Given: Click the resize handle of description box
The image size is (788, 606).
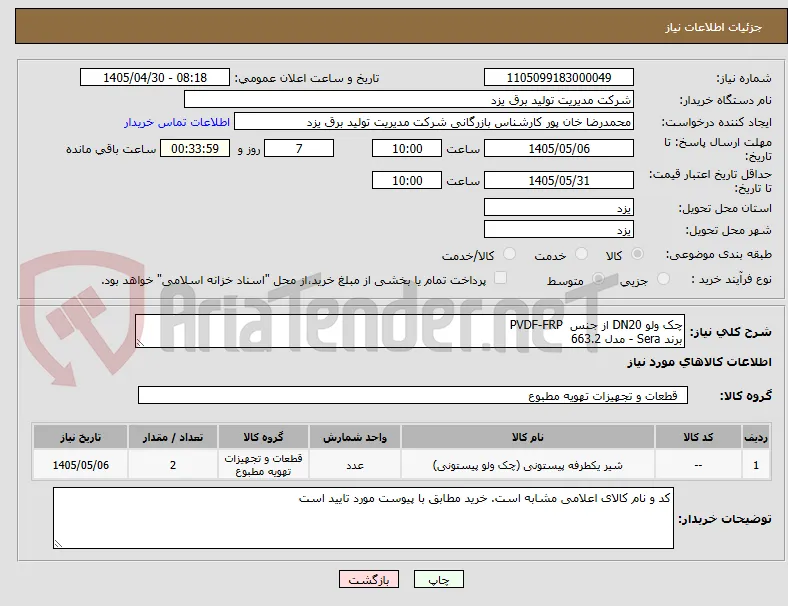Looking at the screenshot, I should pos(140,343).
